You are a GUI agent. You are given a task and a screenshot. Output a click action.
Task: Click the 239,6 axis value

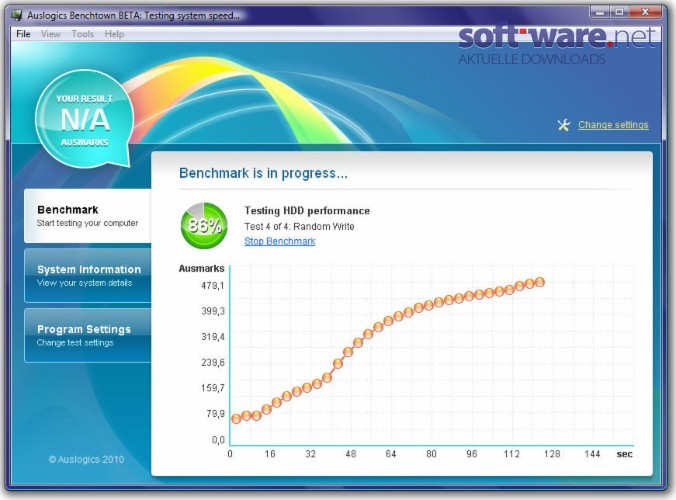pyautogui.click(x=213, y=362)
